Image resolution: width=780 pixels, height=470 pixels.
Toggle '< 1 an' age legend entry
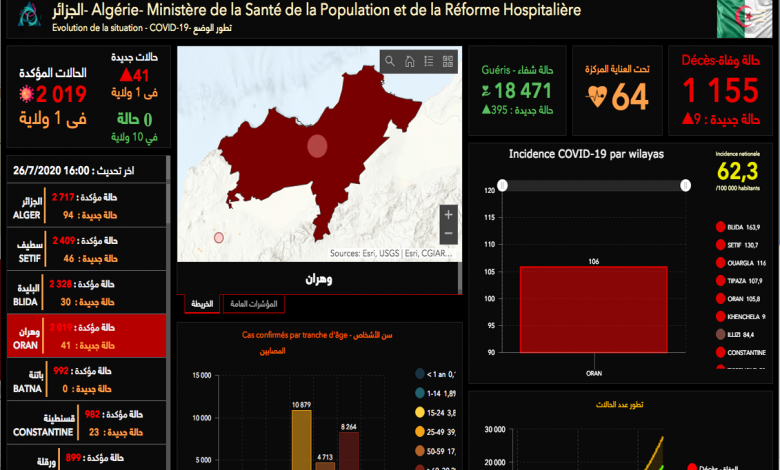[435, 374]
